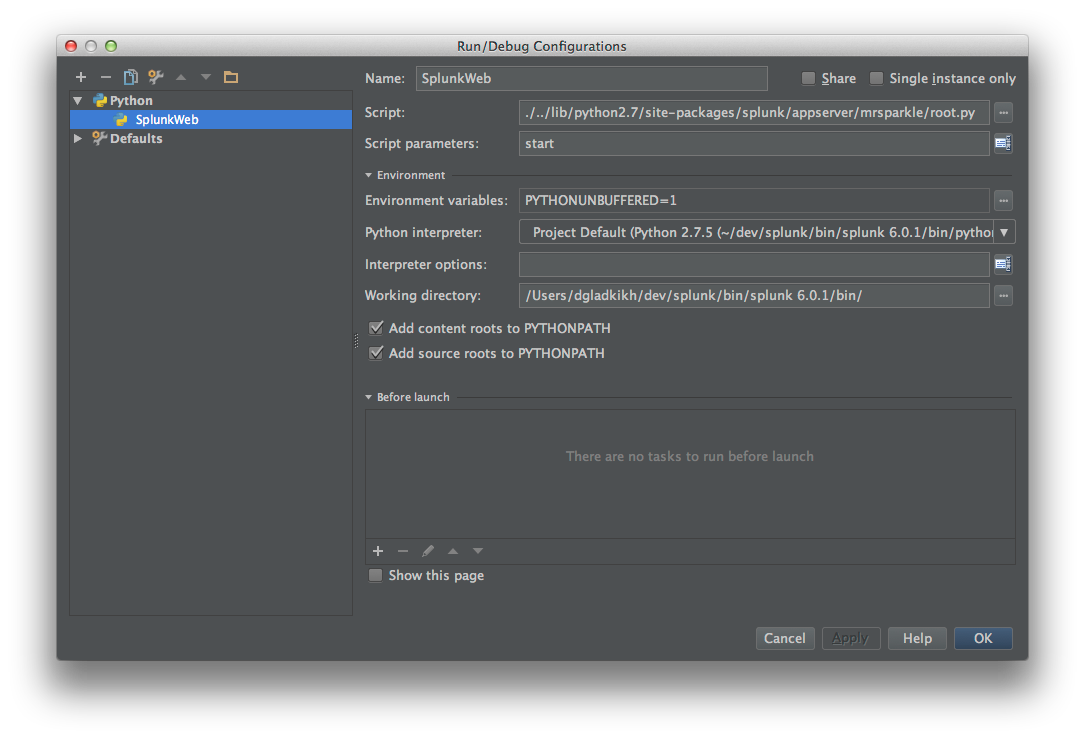
Task: Click the Apply button
Action: coord(850,638)
